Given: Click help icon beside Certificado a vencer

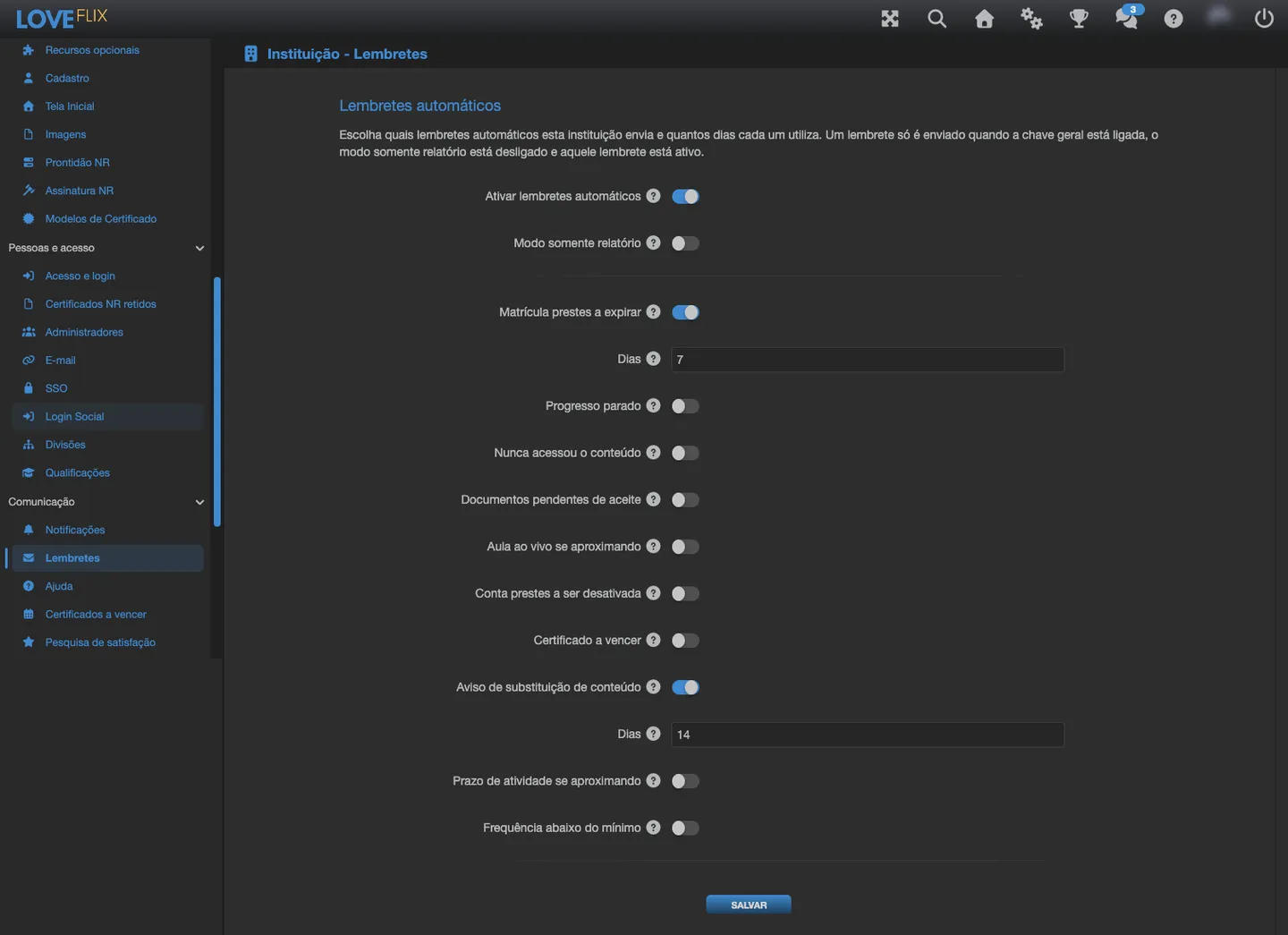Looking at the screenshot, I should [x=654, y=640].
